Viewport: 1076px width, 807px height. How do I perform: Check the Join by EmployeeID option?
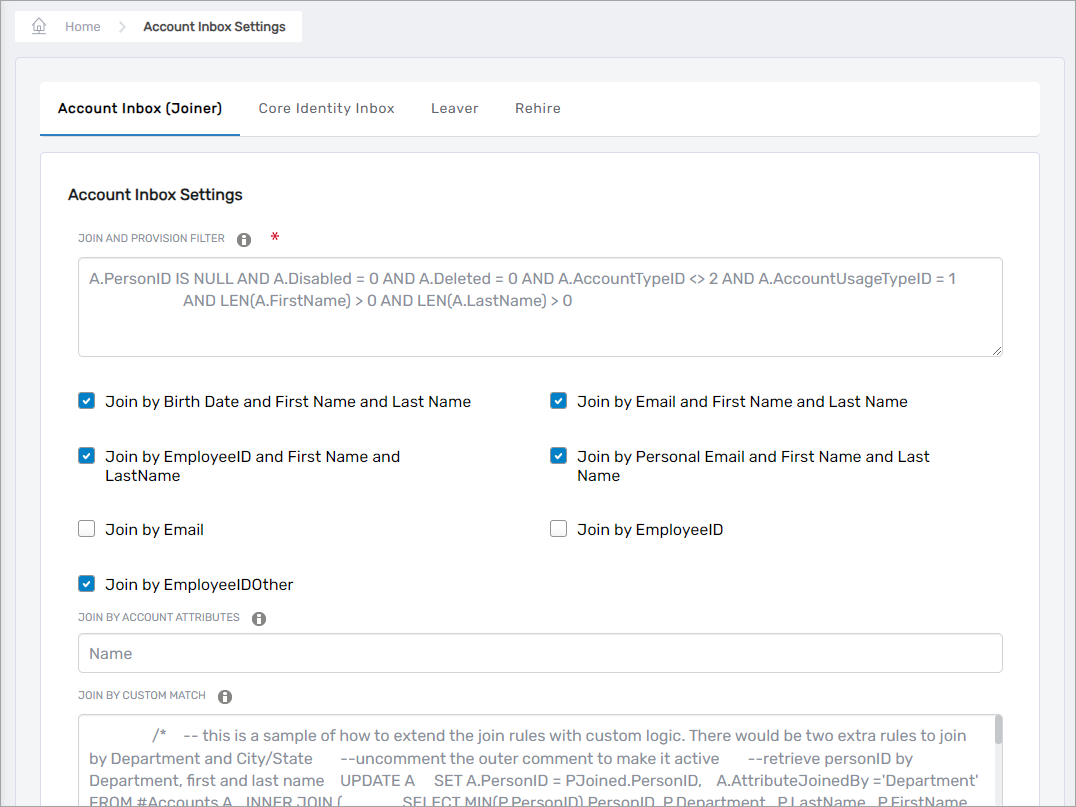point(559,529)
